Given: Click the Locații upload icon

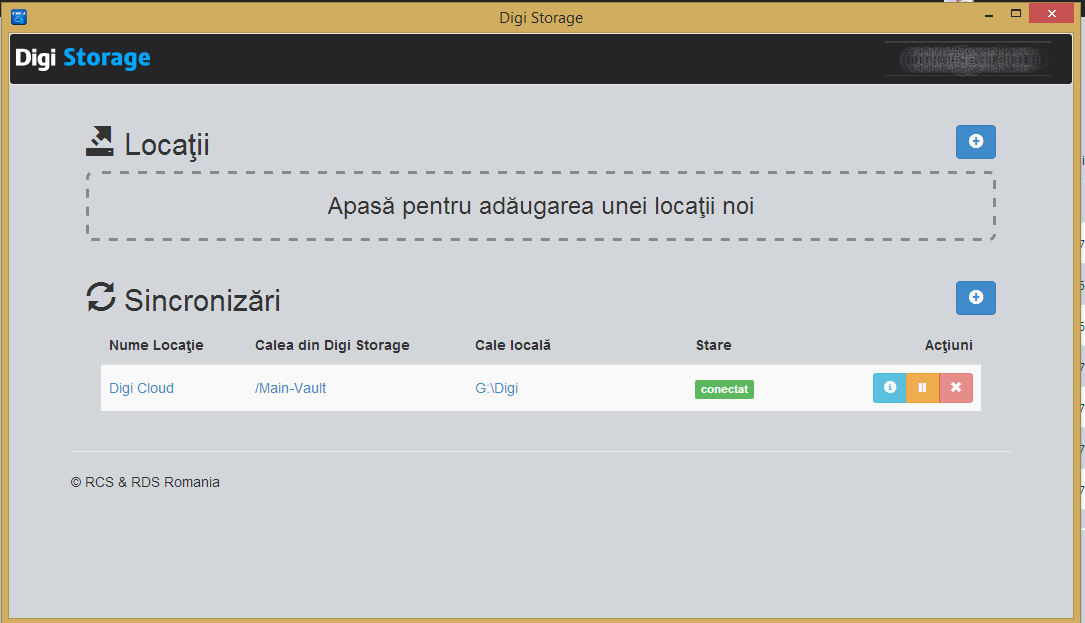Looking at the screenshot, I should pyautogui.click(x=100, y=141).
